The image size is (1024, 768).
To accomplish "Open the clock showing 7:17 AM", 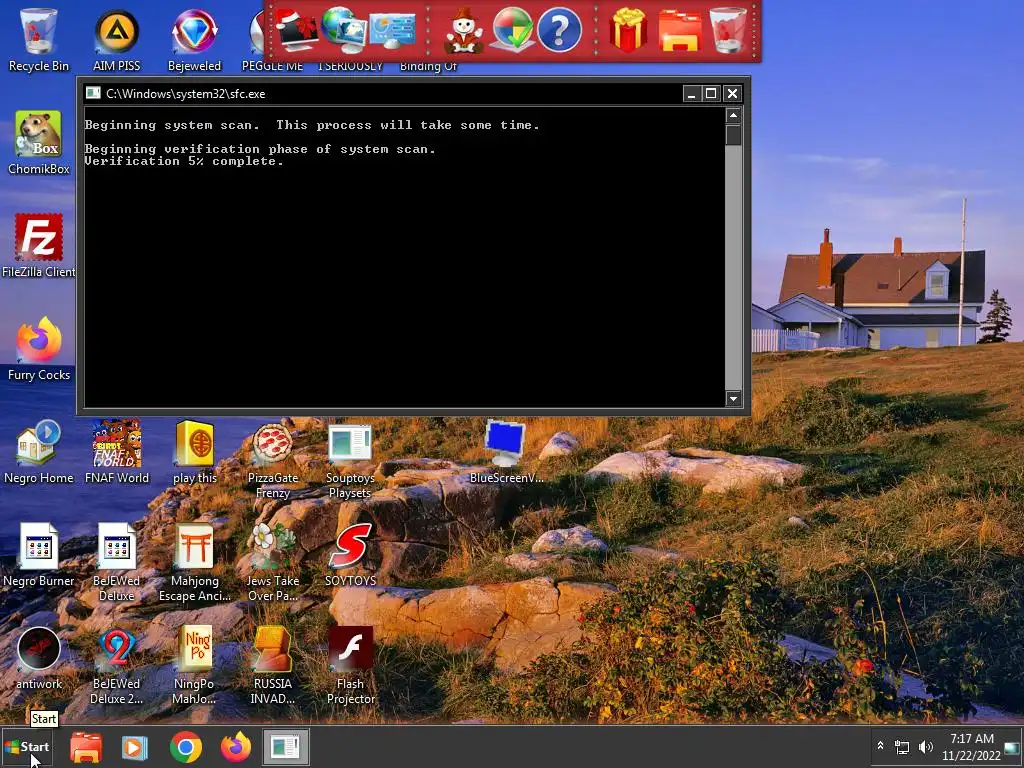I will 972,747.
